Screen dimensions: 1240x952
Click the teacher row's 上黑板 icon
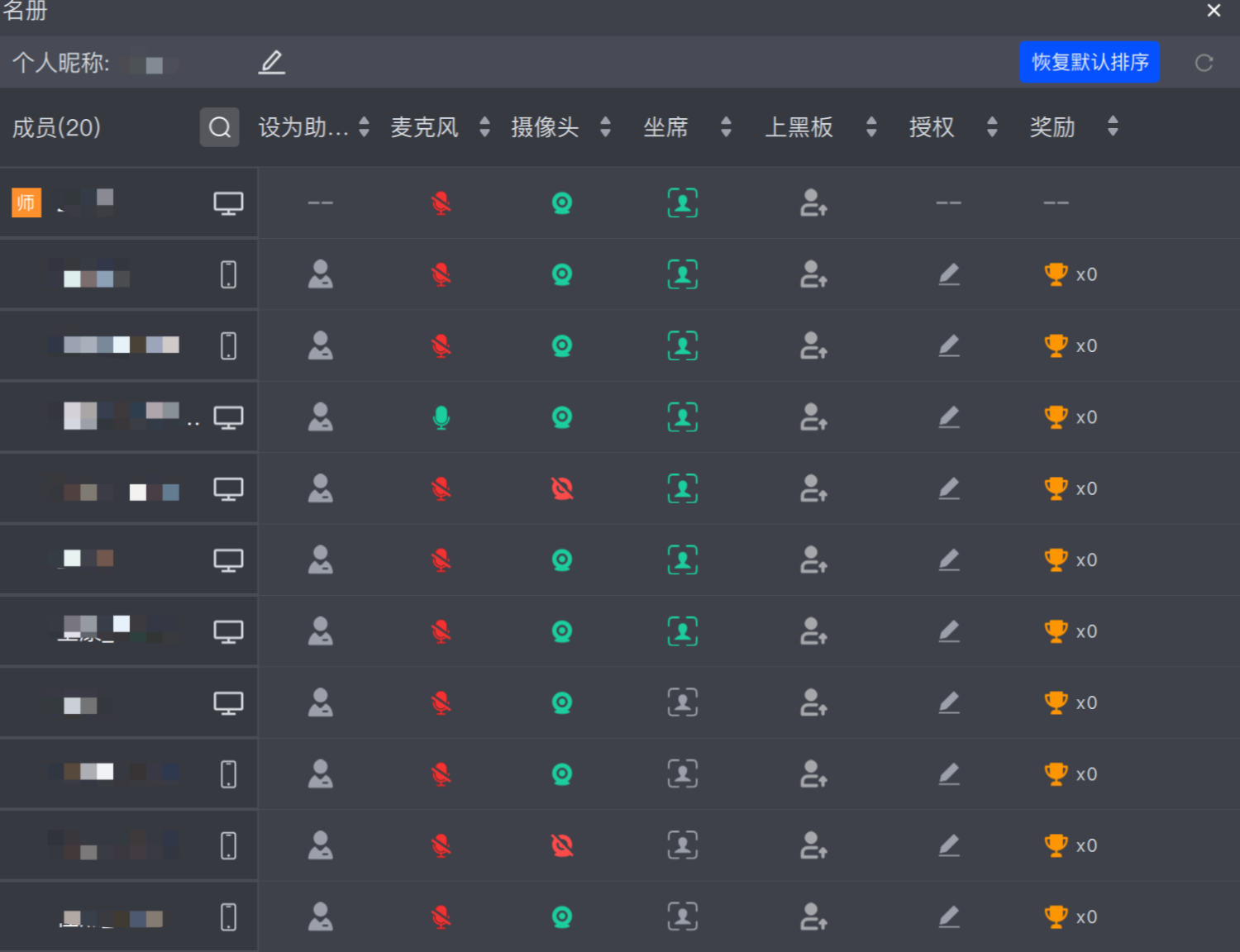813,203
